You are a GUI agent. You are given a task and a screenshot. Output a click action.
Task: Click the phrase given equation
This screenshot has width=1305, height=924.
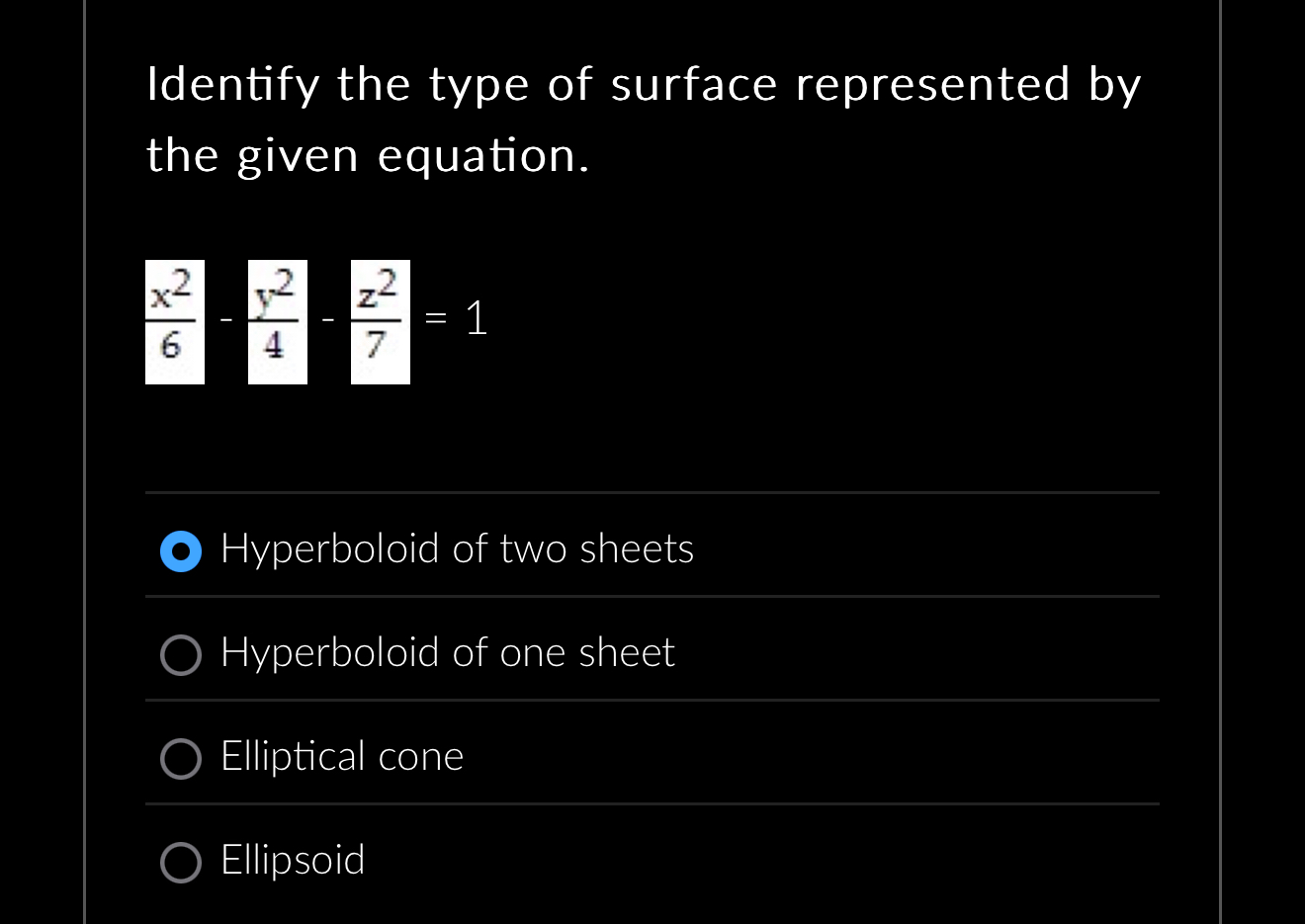coord(415,156)
